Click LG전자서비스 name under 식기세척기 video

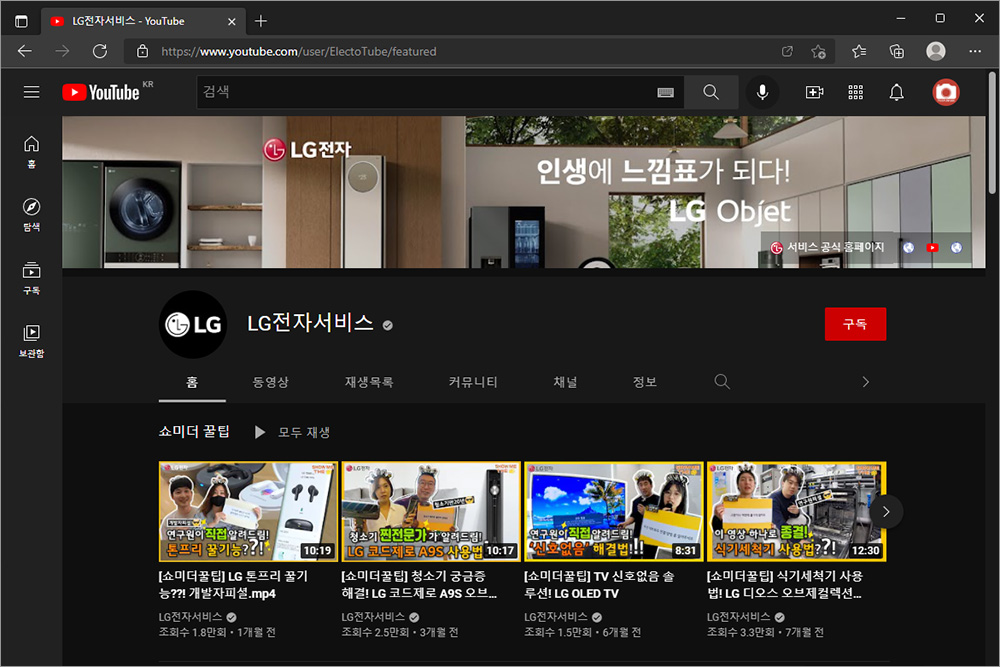(738, 617)
